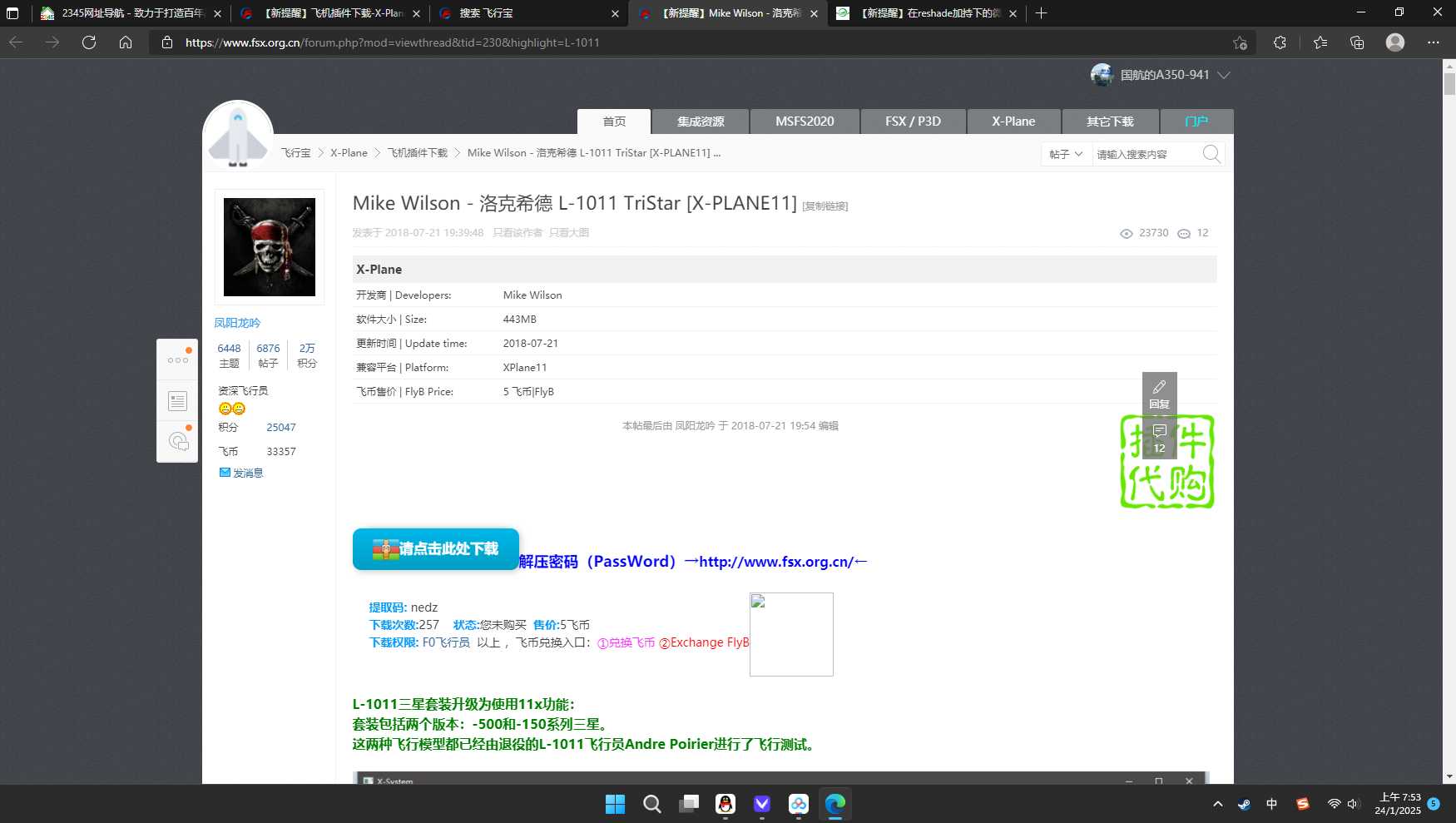Open the FSX / P3D navigation tab

[x=913, y=121]
